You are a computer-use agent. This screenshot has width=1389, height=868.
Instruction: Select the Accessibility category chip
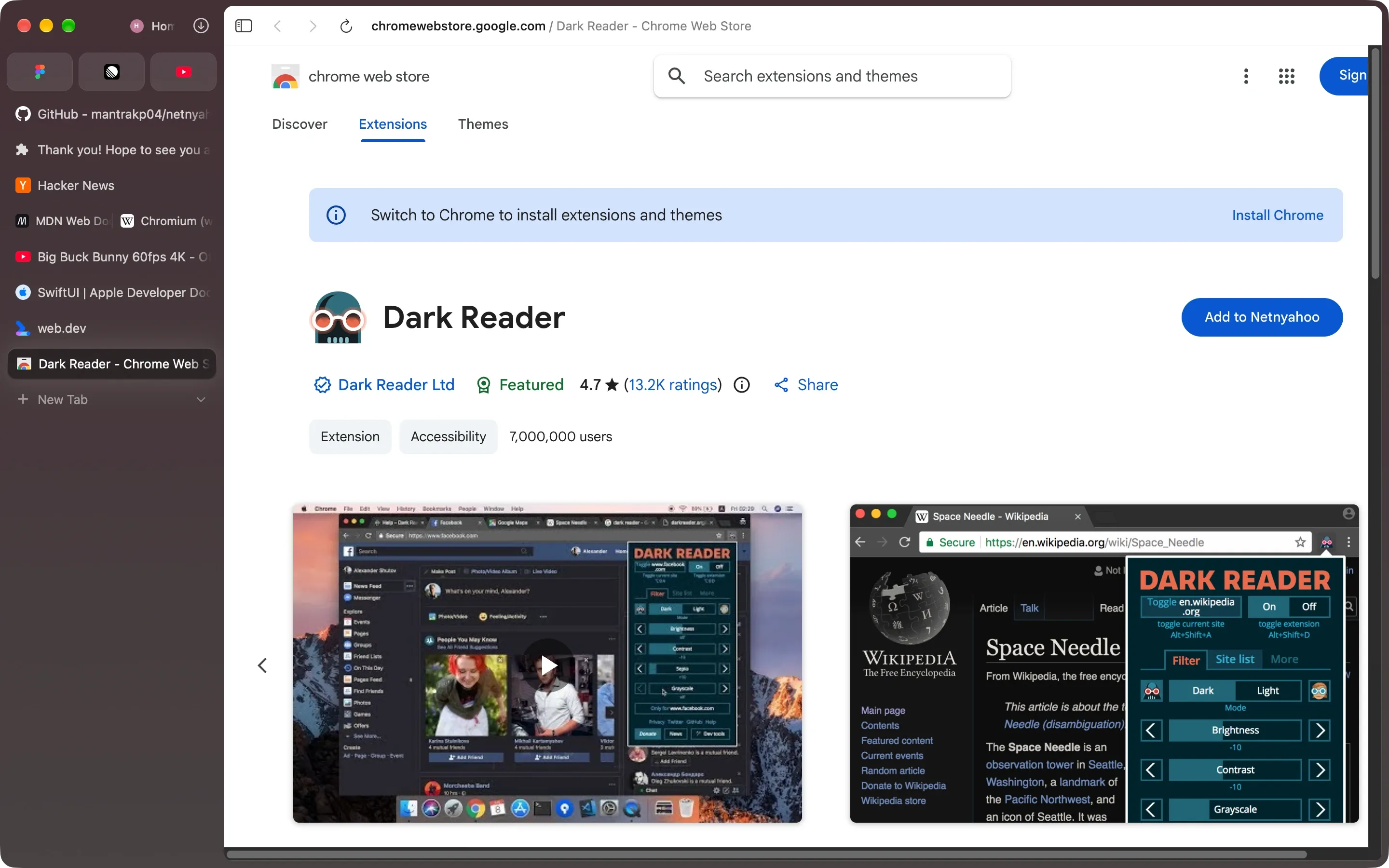(448, 437)
